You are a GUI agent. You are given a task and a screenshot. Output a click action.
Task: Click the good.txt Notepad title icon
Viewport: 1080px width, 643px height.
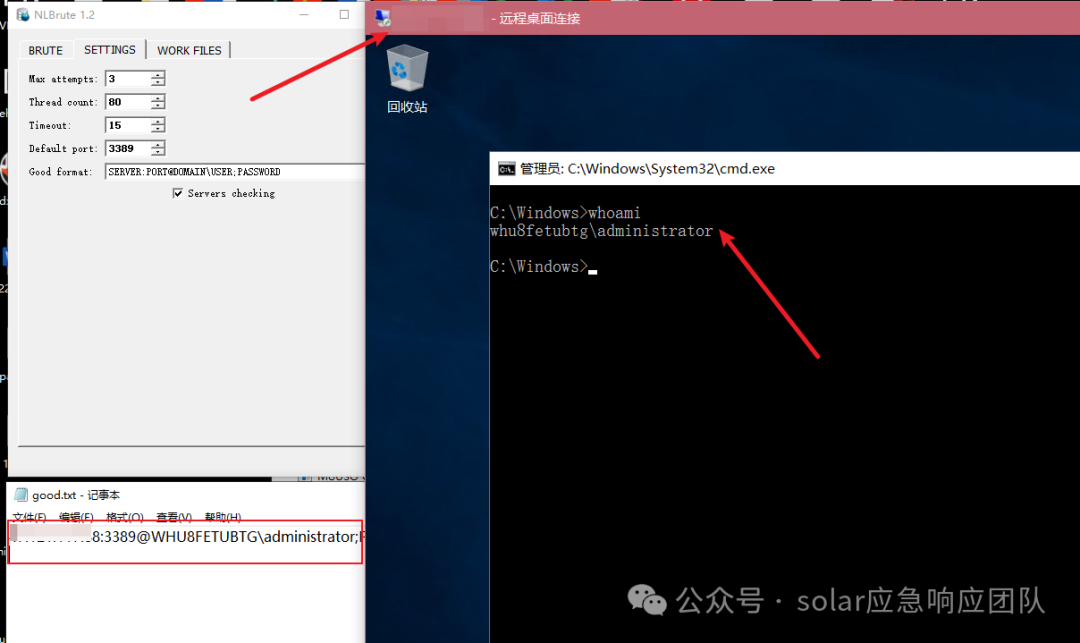coord(21,495)
